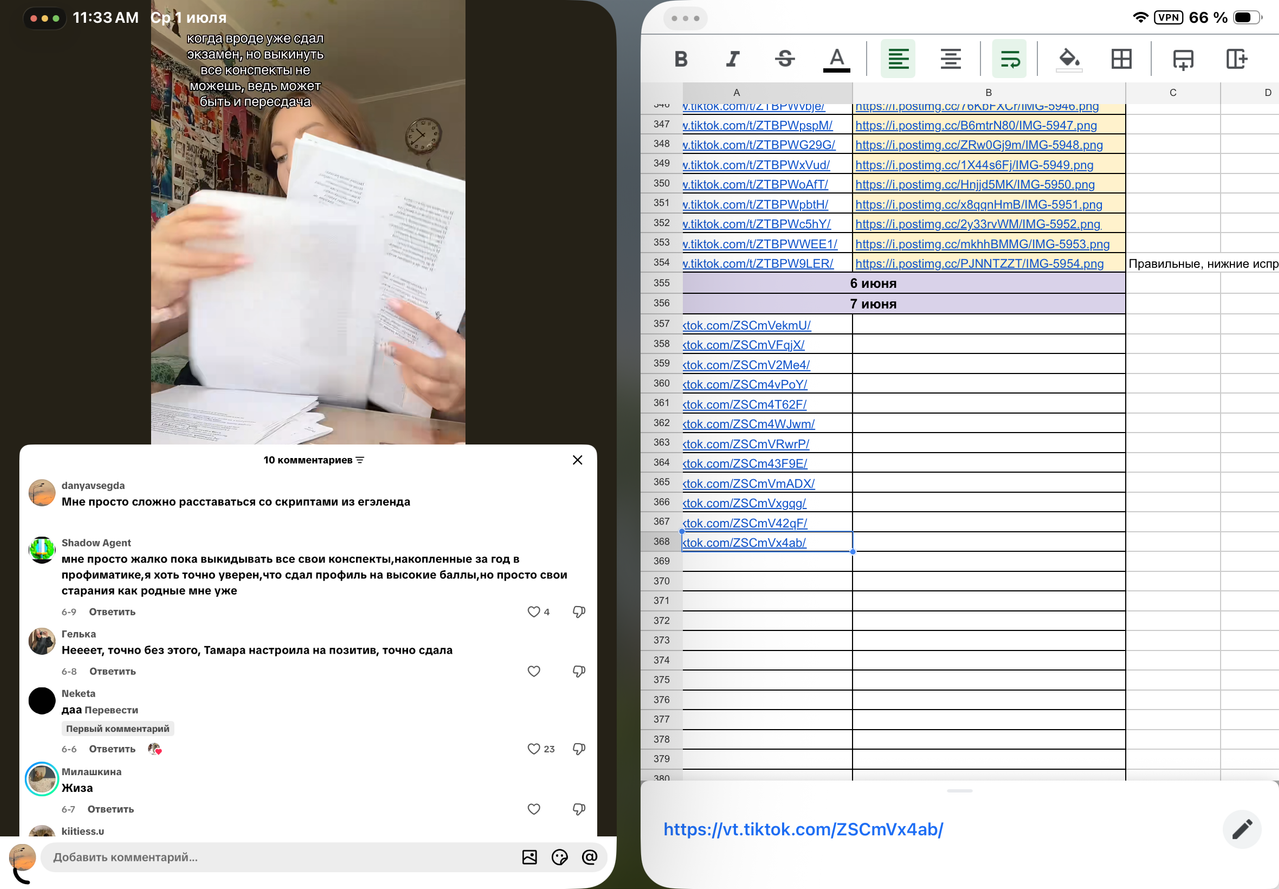Open the ZSCmVx4ab link in row 368

coord(745,543)
